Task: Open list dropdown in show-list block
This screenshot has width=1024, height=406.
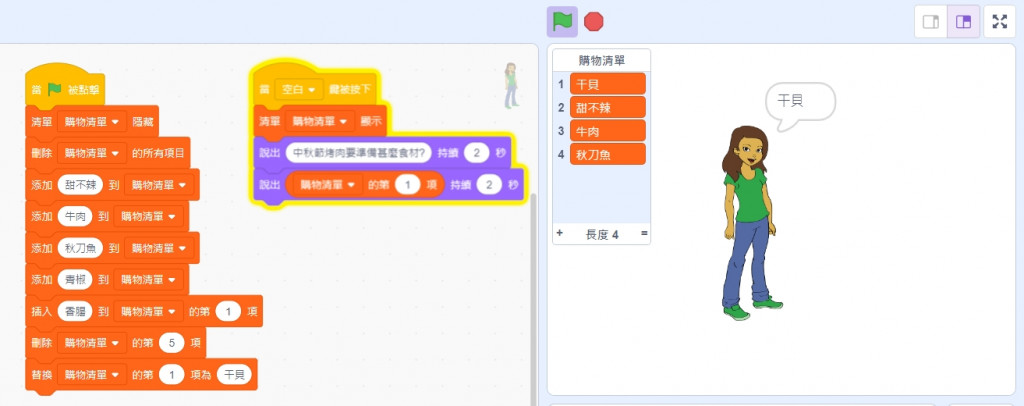Action: [x=320, y=121]
